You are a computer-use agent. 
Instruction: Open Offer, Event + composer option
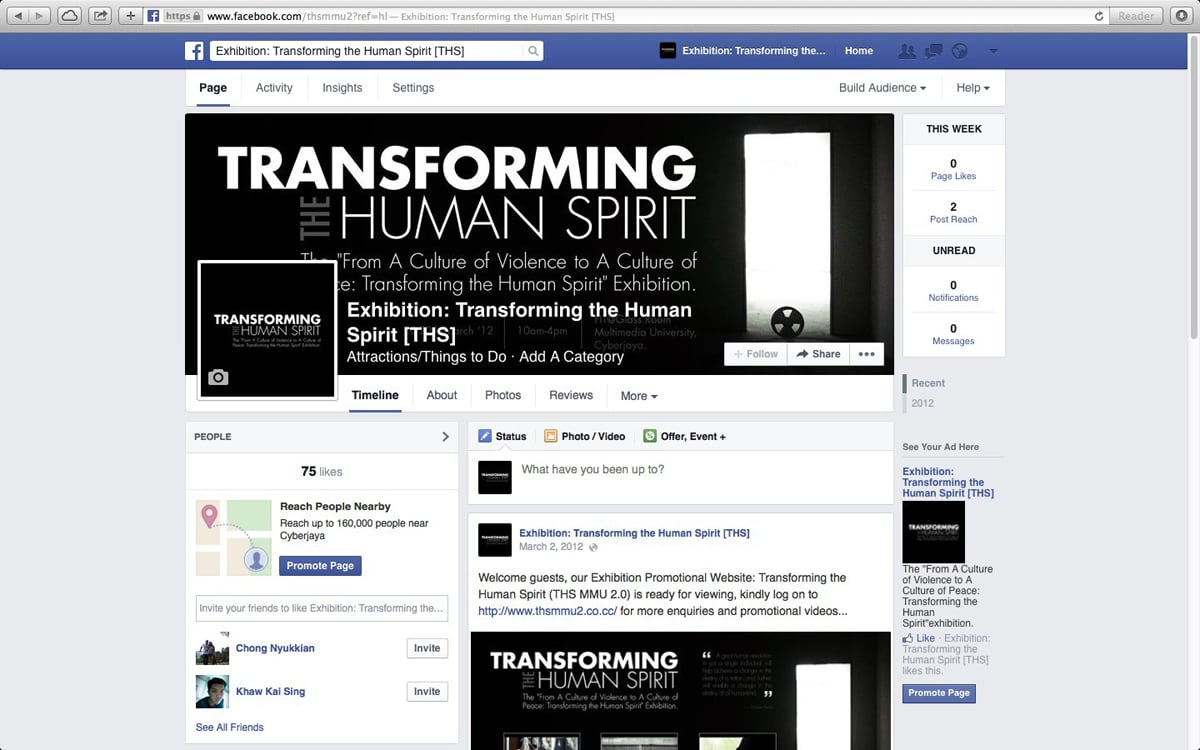[685, 437]
